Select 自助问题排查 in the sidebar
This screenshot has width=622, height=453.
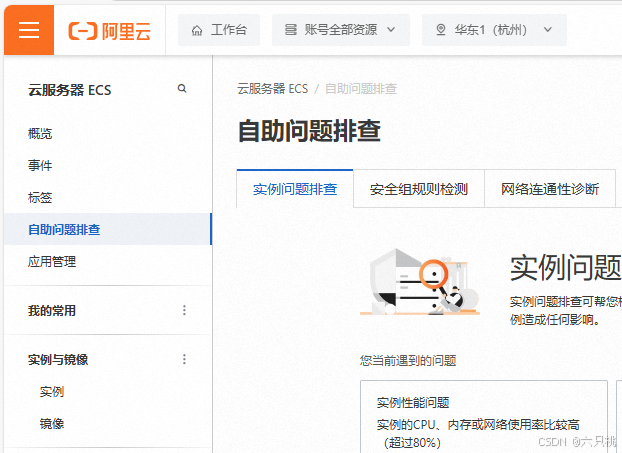108,229
